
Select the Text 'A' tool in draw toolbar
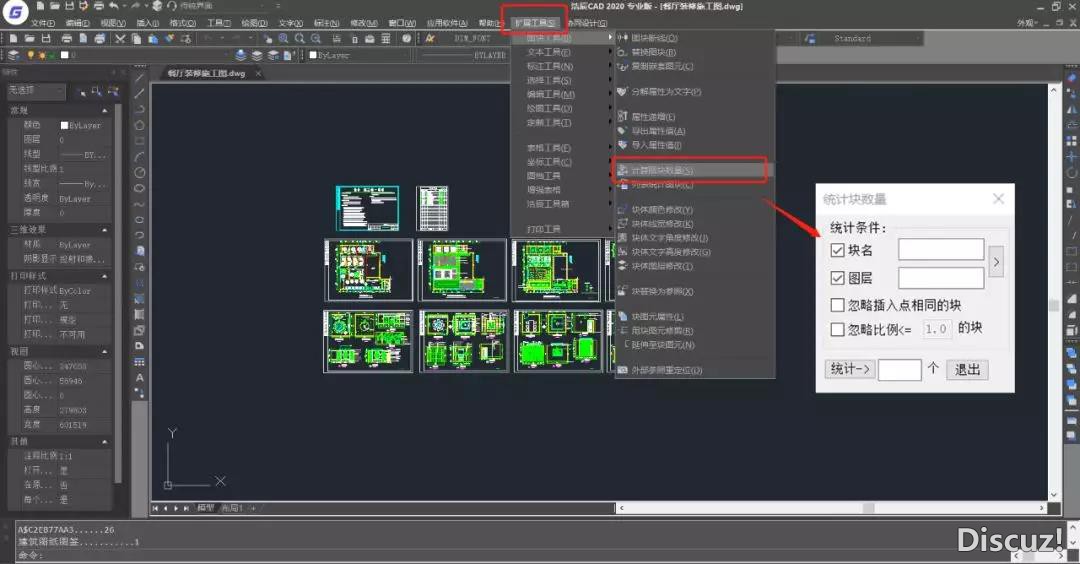(x=140, y=377)
